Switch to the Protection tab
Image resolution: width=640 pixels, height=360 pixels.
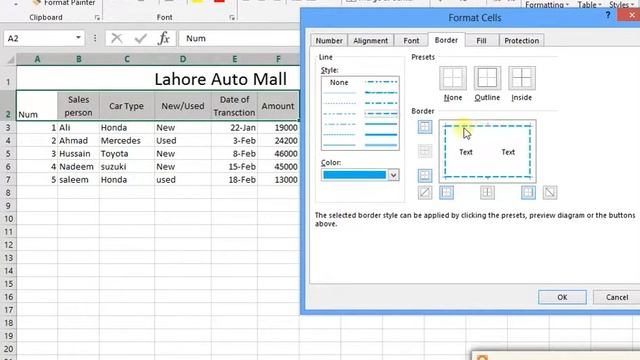[x=521, y=40]
